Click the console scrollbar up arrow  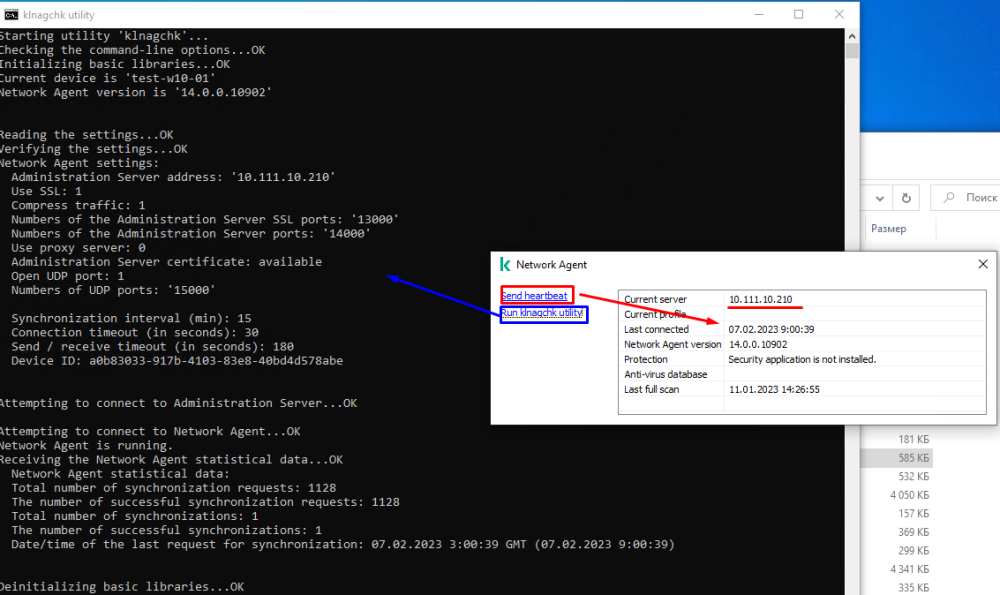[x=852, y=36]
